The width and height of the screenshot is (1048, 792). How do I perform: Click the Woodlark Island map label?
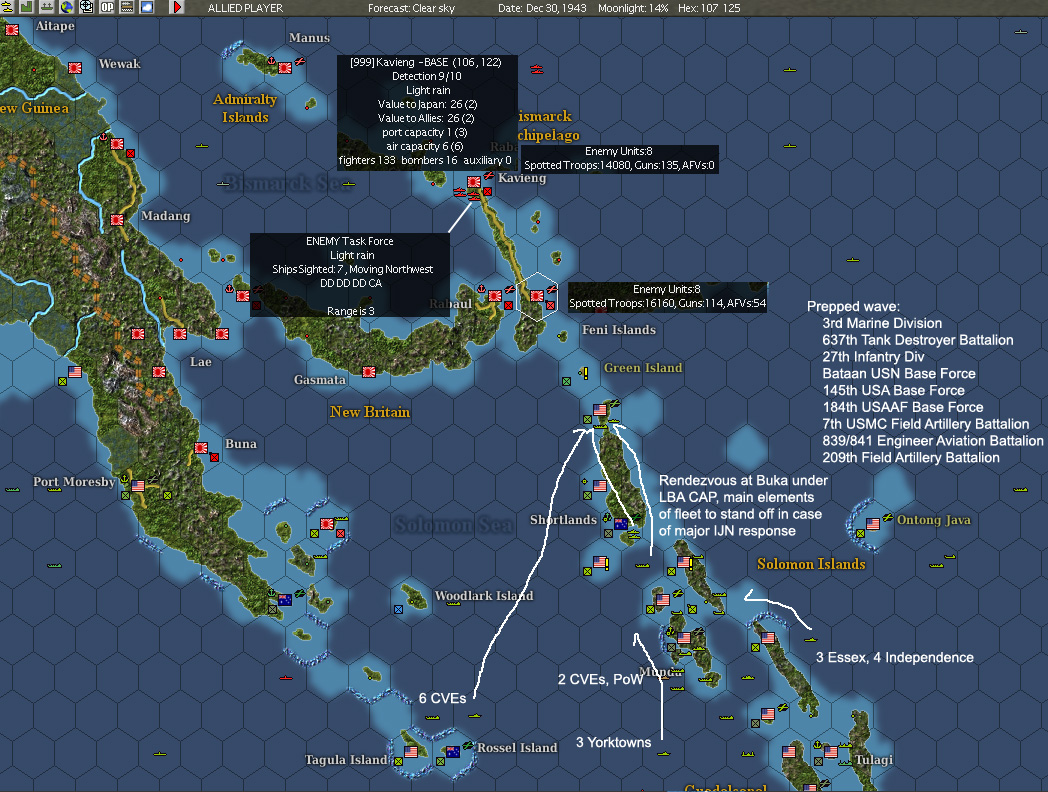click(484, 596)
